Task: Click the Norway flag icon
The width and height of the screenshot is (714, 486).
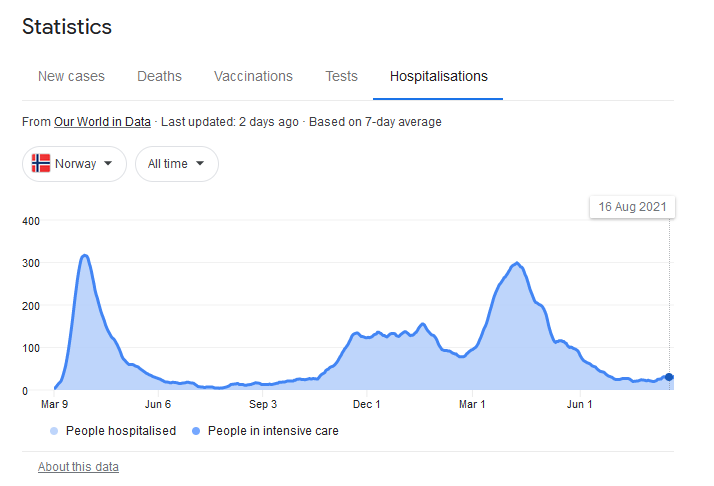Action: (x=41, y=164)
